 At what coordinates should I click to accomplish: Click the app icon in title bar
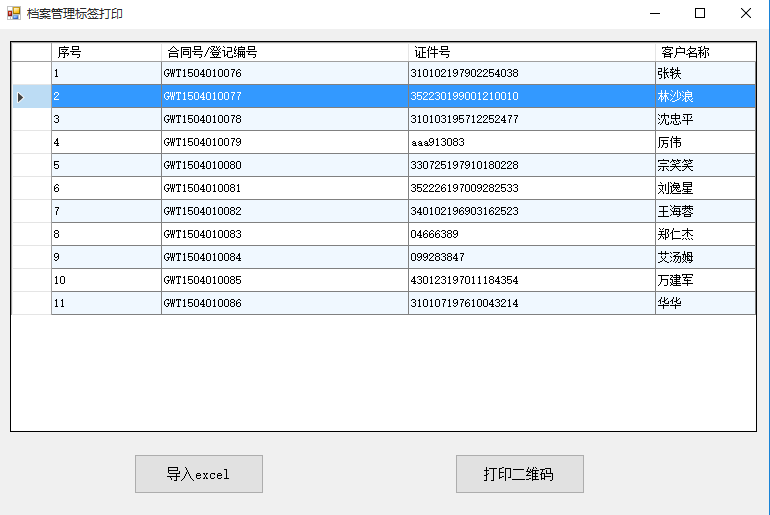pyautogui.click(x=14, y=13)
